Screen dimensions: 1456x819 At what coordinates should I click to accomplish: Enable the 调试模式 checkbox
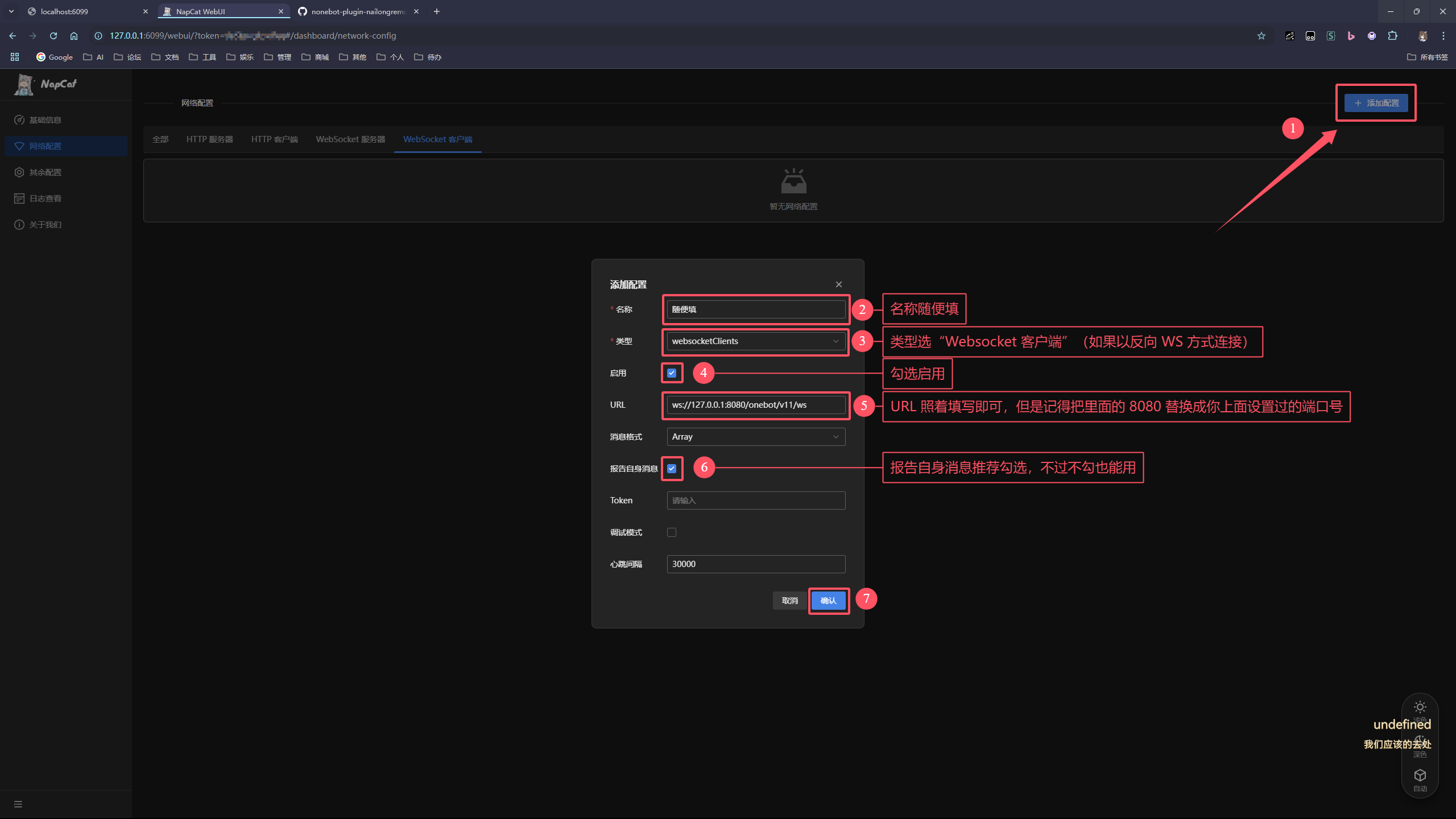tap(672, 532)
